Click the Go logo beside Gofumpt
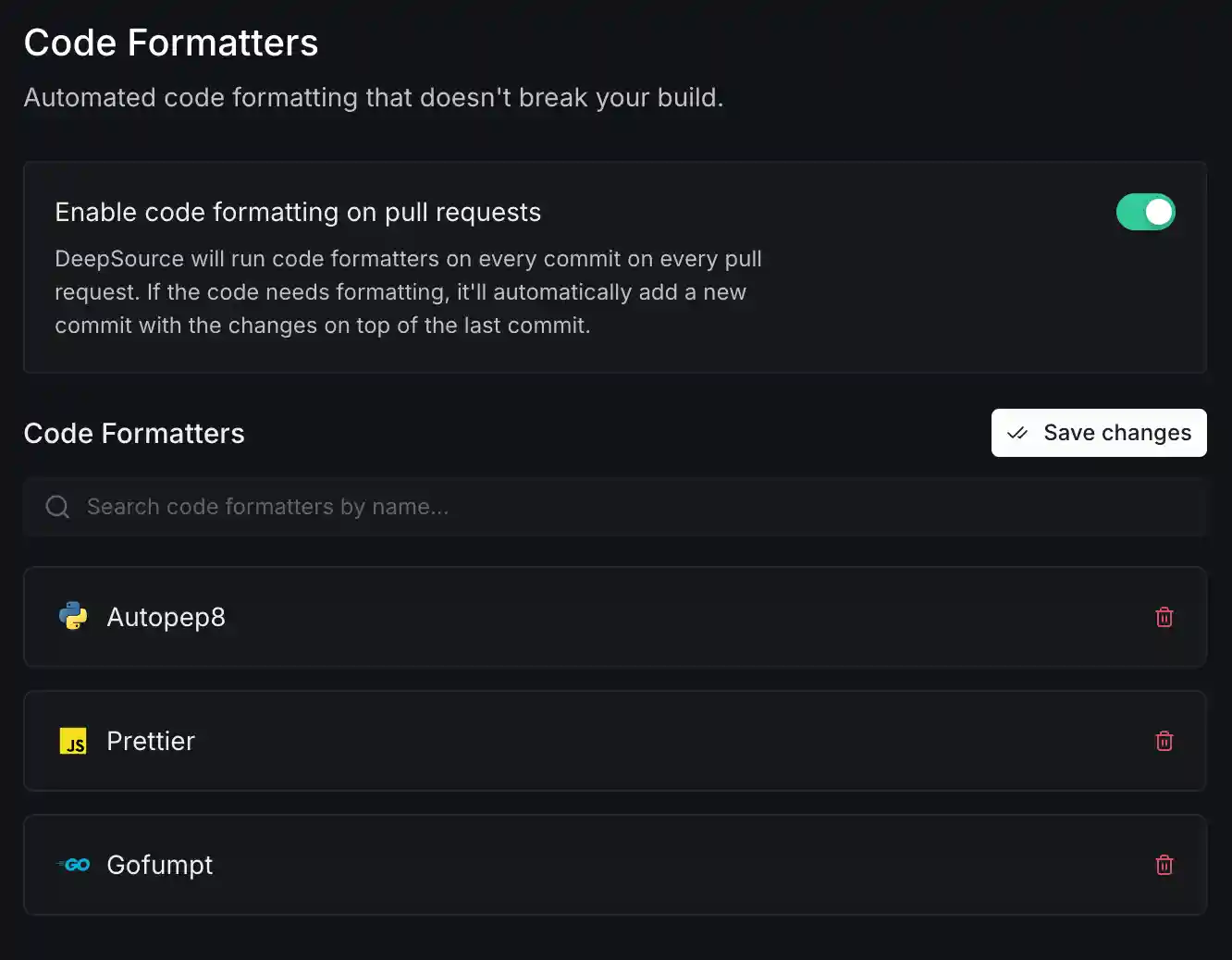The height and width of the screenshot is (960, 1232). [74, 865]
